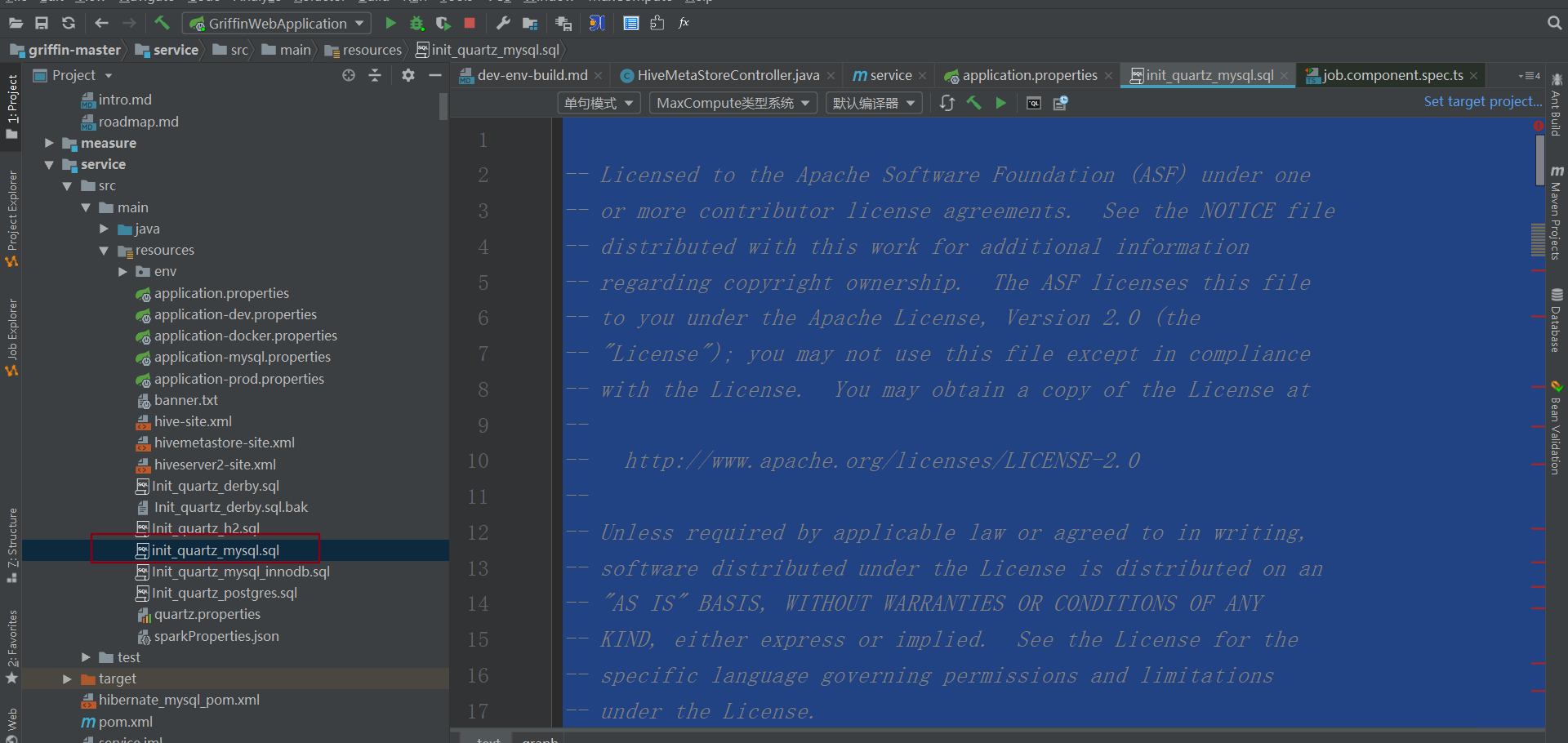This screenshot has width=1568, height=743.
Task: Click the sync arrows icon in SQL editor toolbar
Action: 947,103
